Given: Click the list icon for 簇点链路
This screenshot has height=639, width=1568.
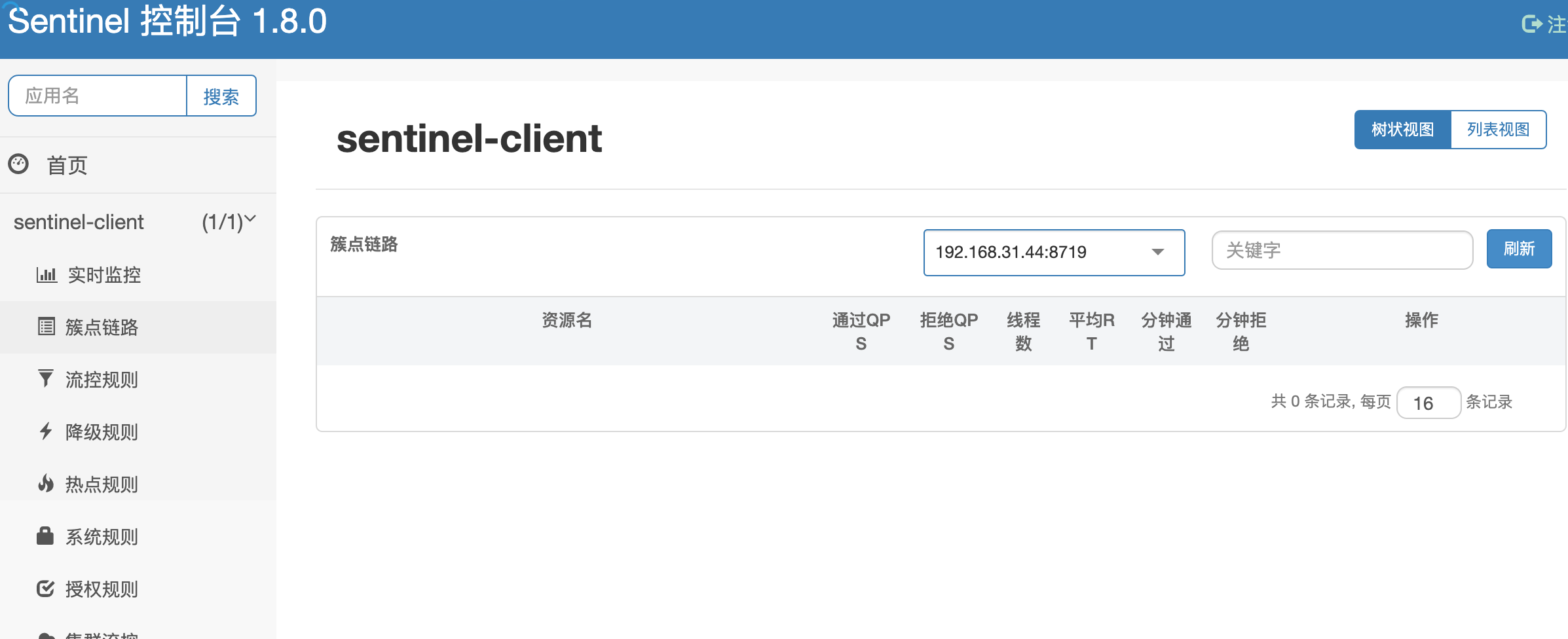Looking at the screenshot, I should 47,326.
